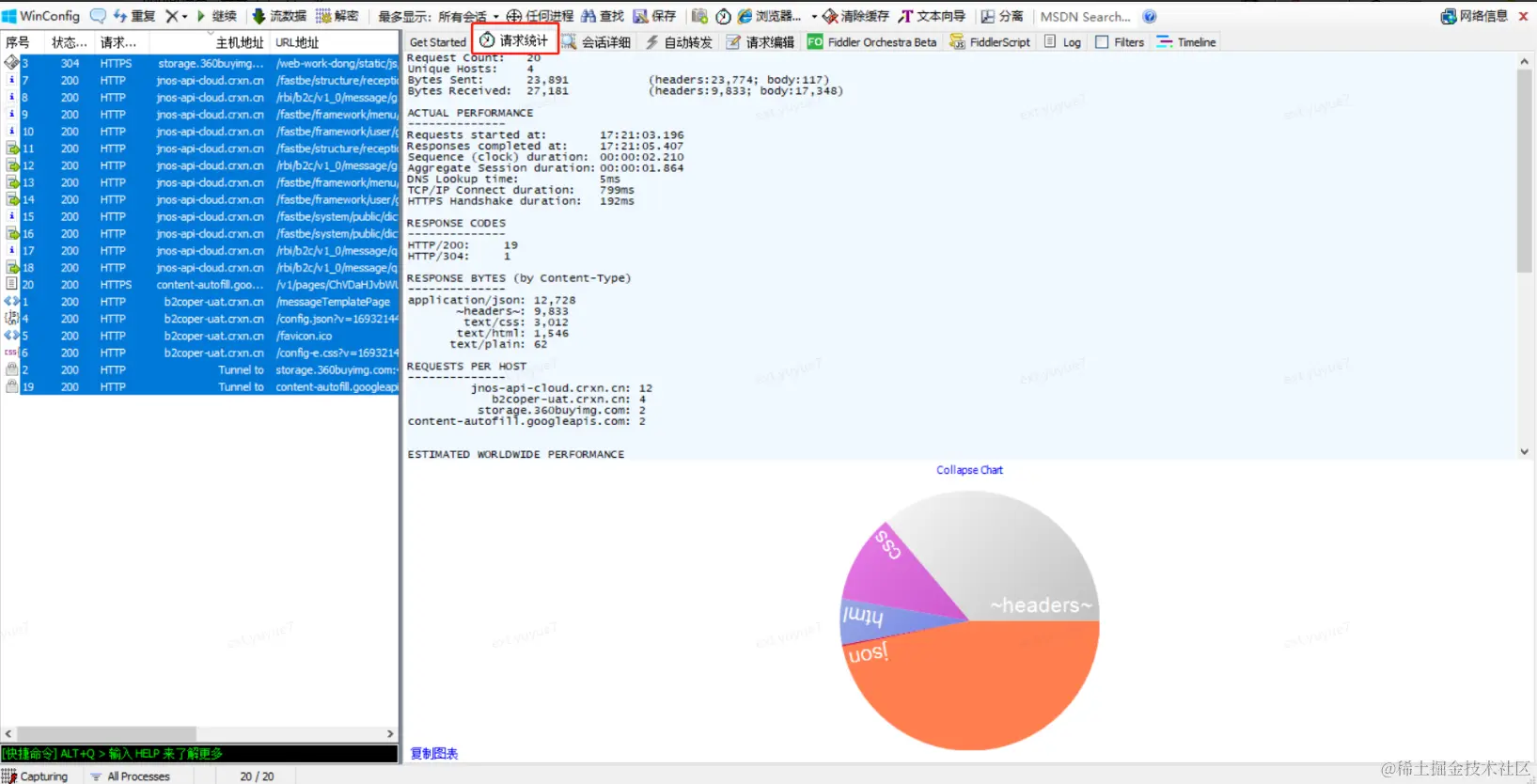Open the 查找 find sessions tool
This screenshot has height=784, width=1537.
(603, 16)
